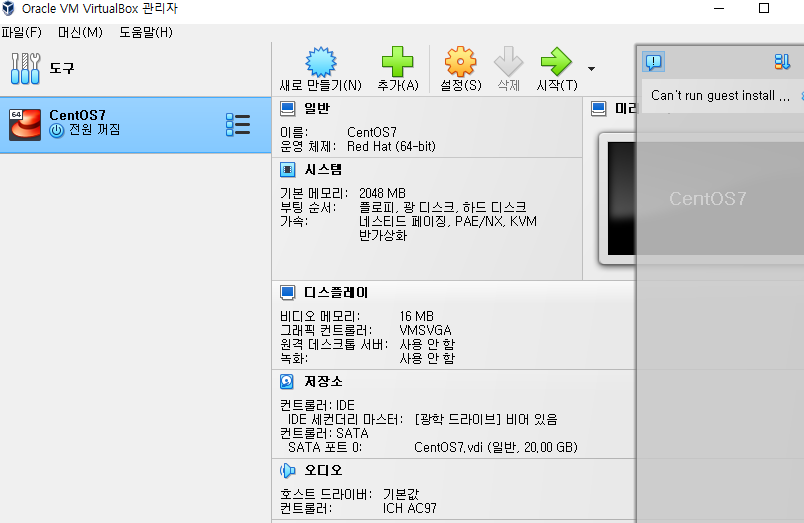Click the name value CentOS7 in General
The height and width of the screenshot is (523, 804).
372,132
